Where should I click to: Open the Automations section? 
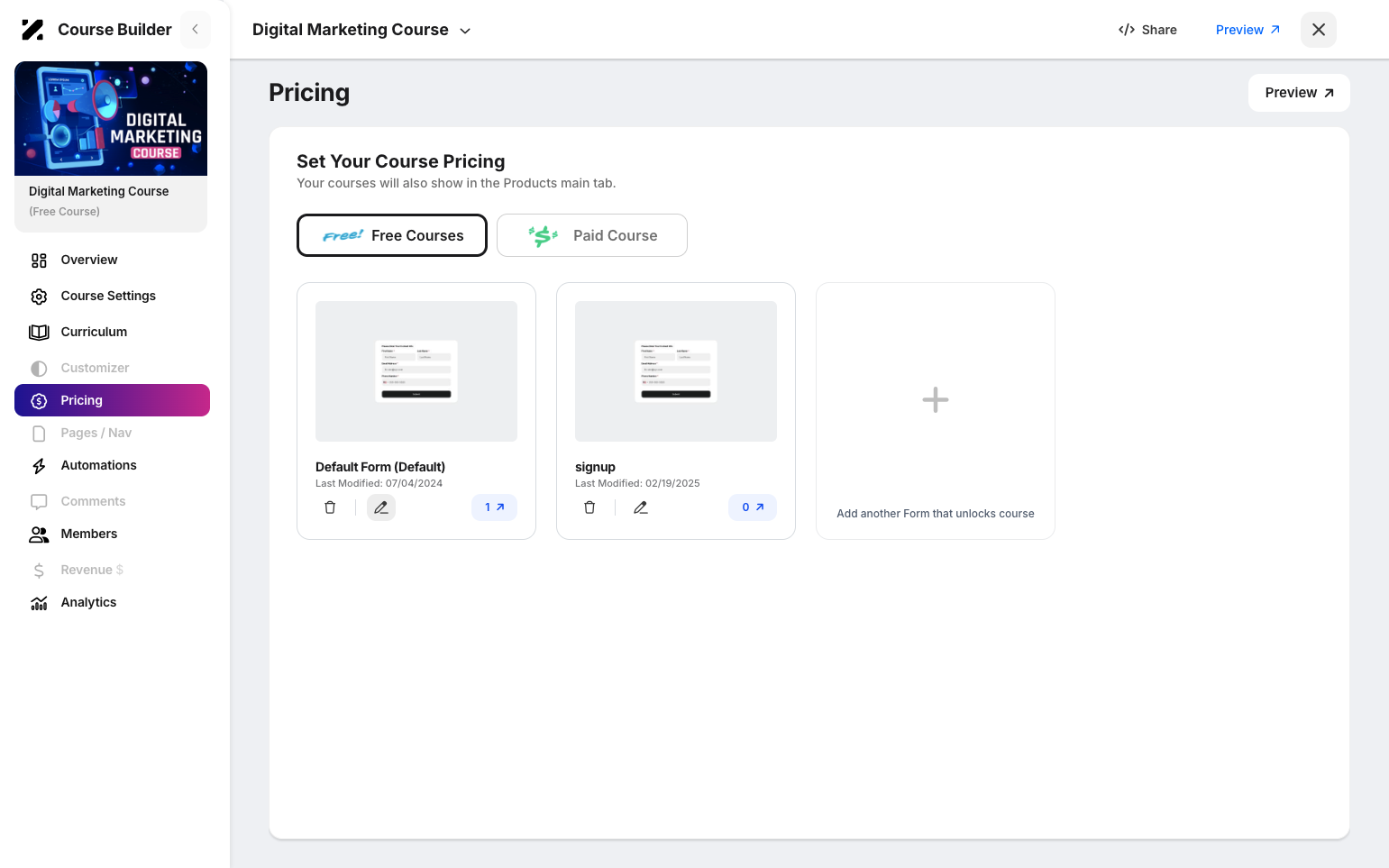click(x=112, y=466)
